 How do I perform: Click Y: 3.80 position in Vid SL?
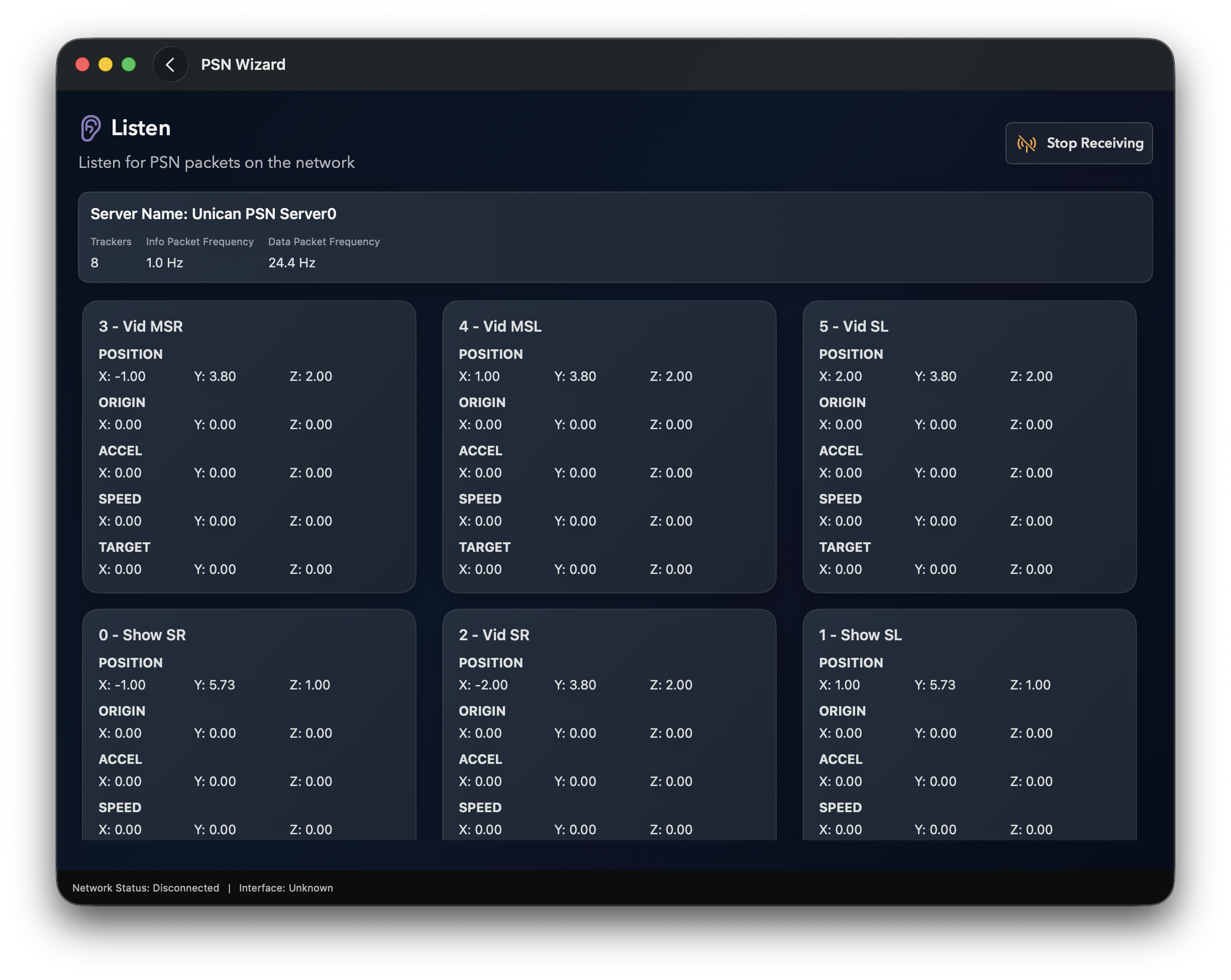[935, 376]
